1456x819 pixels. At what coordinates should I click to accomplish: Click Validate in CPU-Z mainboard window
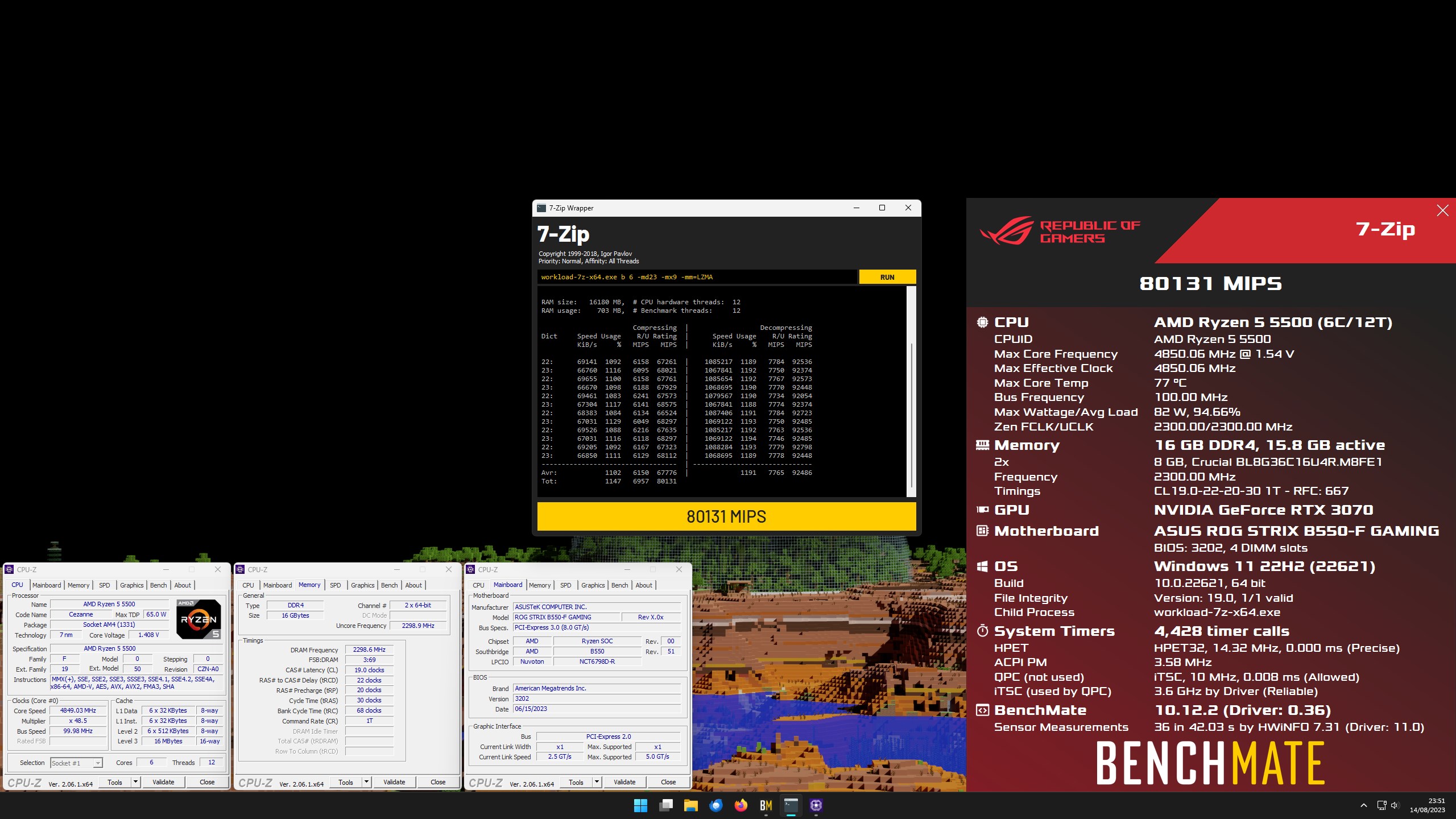click(x=624, y=782)
